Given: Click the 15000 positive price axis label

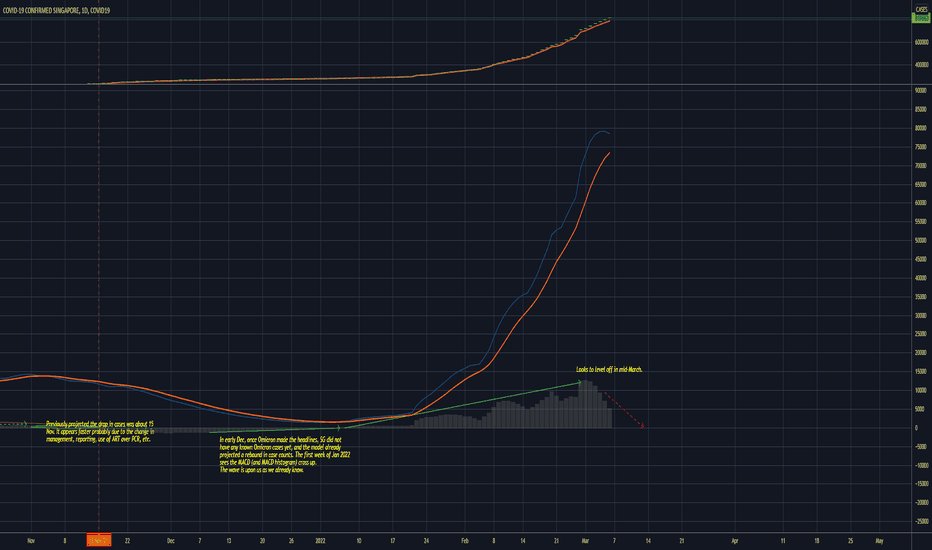Looking at the screenshot, I should click(921, 372).
